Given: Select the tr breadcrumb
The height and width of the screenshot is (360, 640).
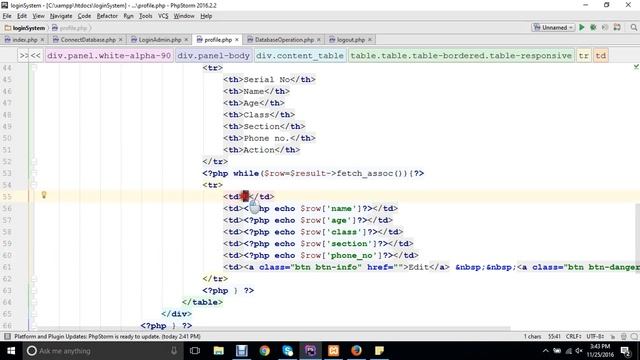Looking at the screenshot, I should 584,56.
